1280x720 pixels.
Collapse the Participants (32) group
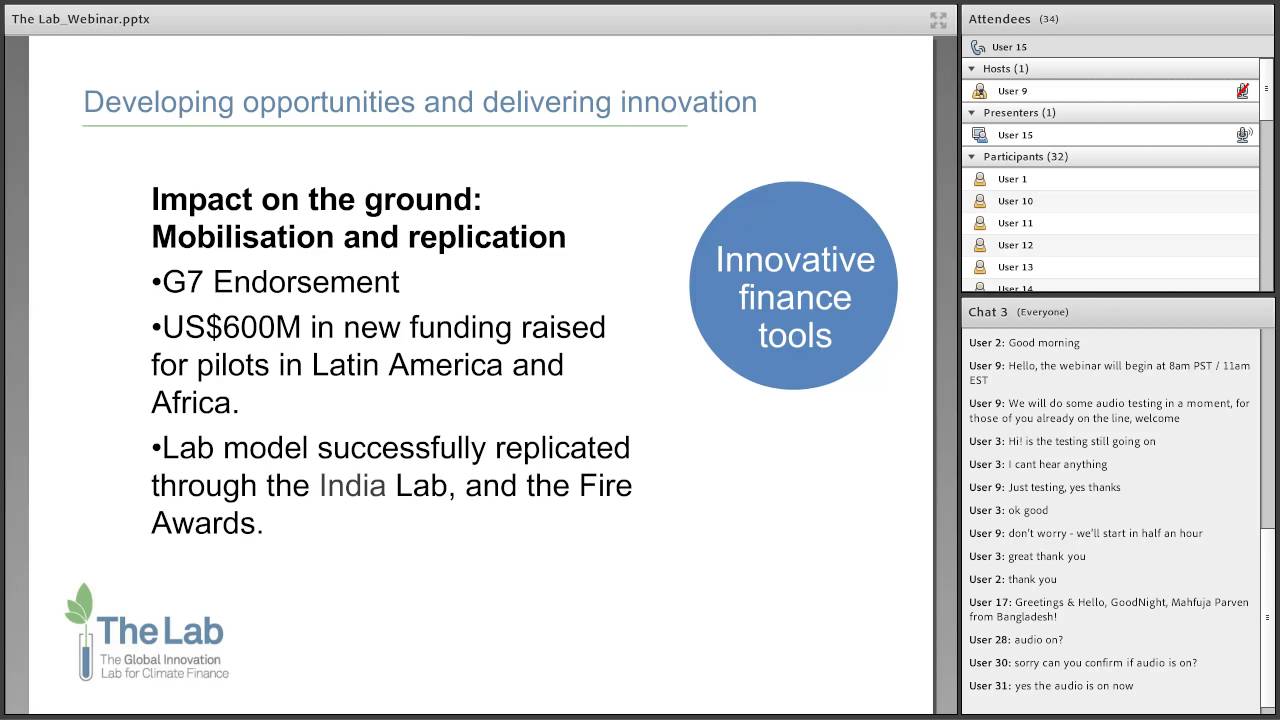[x=972, y=157]
